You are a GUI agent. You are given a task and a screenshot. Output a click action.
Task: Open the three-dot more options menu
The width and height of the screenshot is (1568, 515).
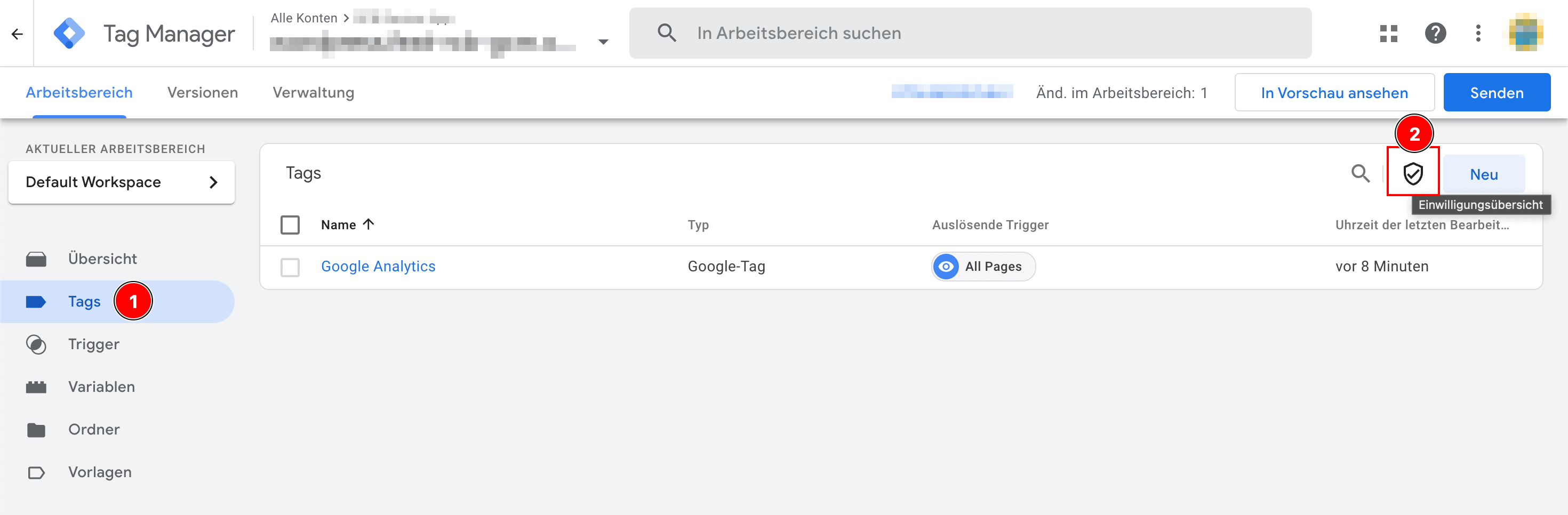[1478, 34]
